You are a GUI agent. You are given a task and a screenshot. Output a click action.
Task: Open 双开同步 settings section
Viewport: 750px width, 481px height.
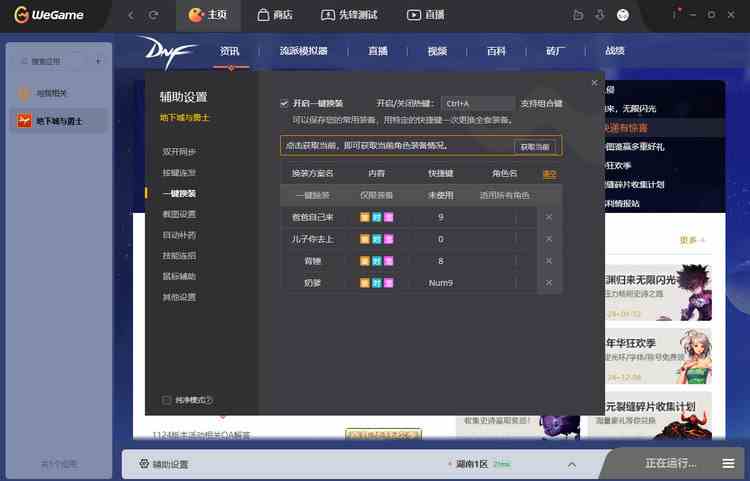pos(179,152)
